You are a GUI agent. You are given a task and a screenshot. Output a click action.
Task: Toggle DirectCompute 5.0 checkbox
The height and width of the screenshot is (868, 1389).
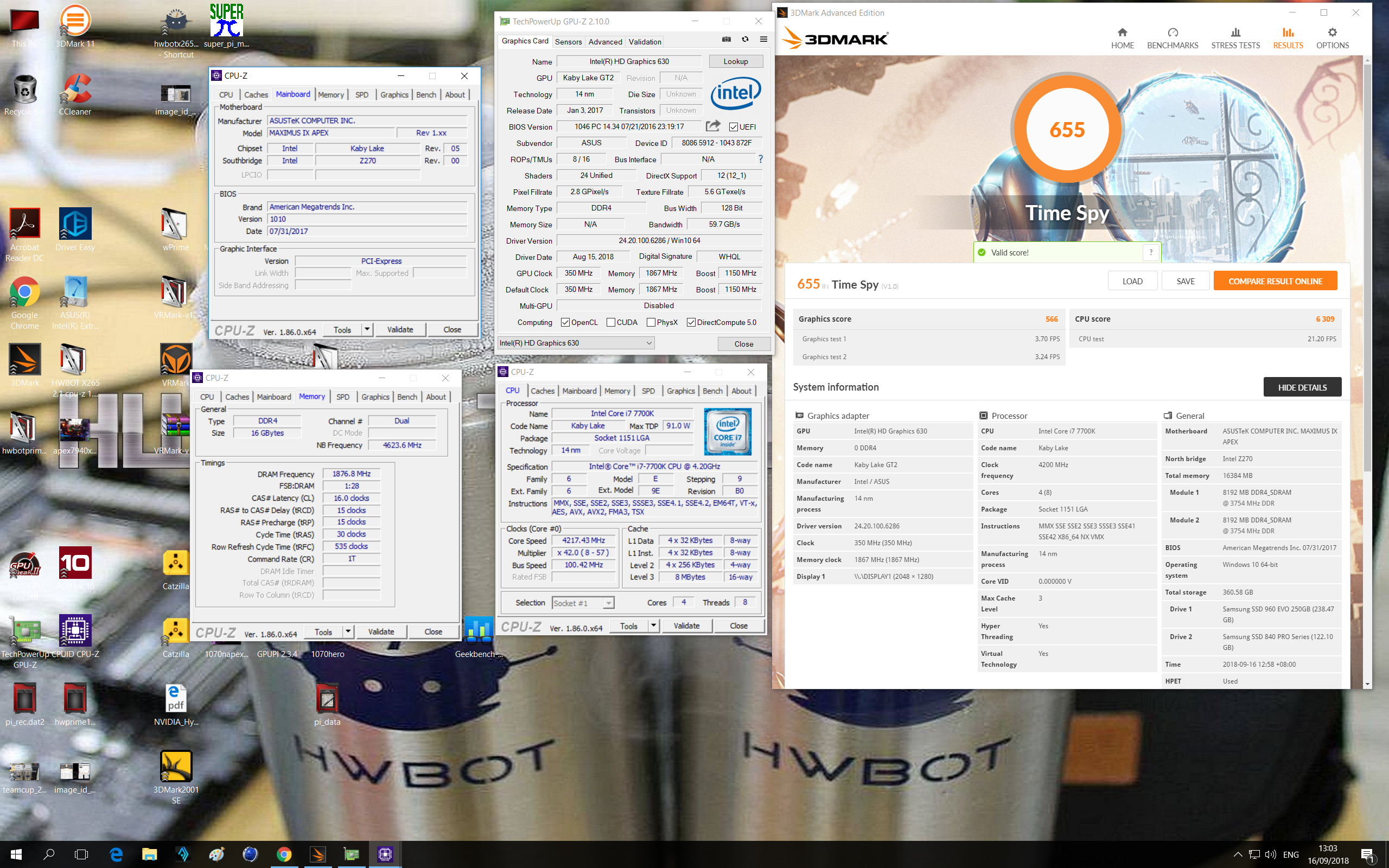point(691,323)
